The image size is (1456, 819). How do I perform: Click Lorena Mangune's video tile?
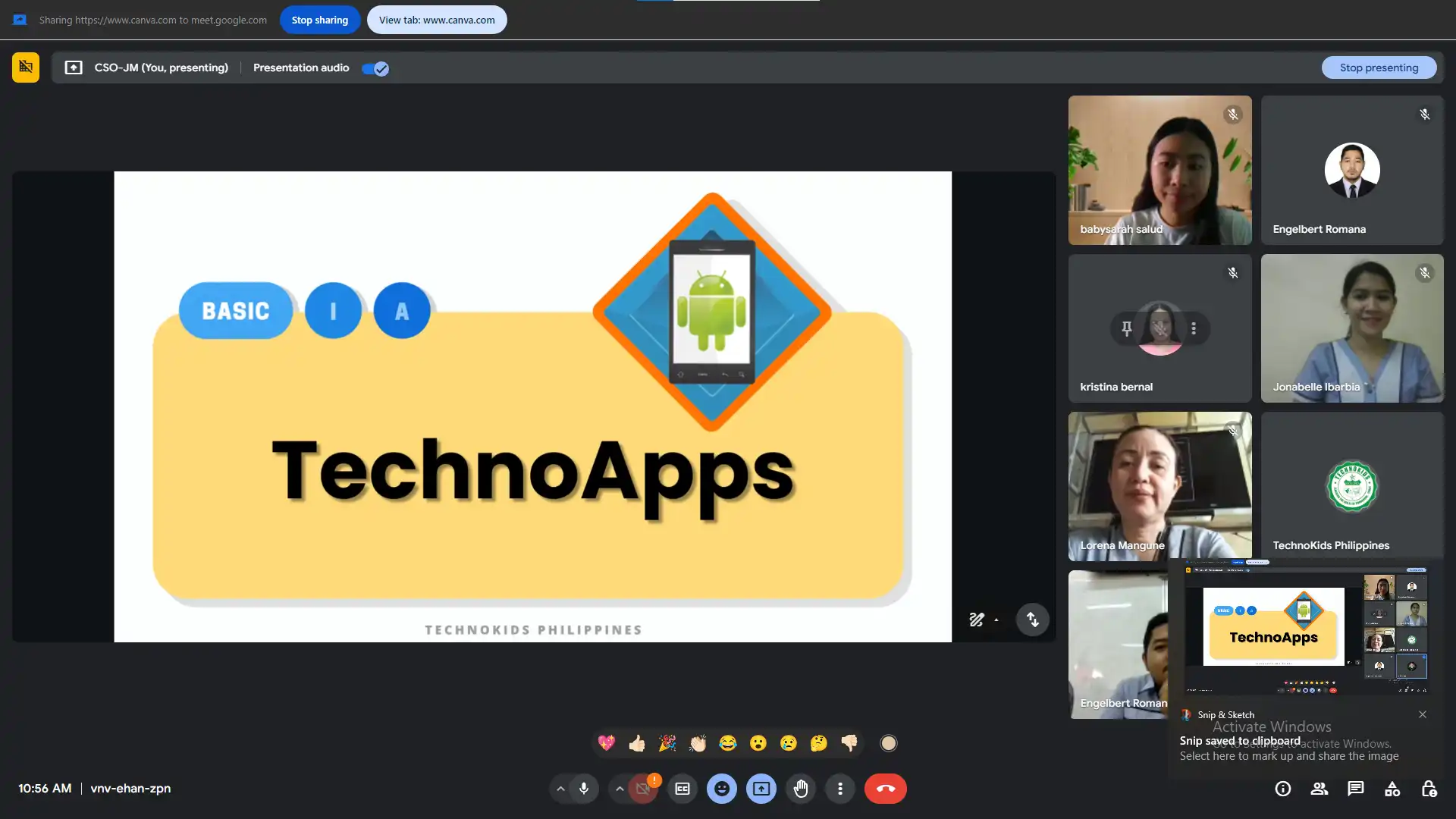coord(1160,486)
